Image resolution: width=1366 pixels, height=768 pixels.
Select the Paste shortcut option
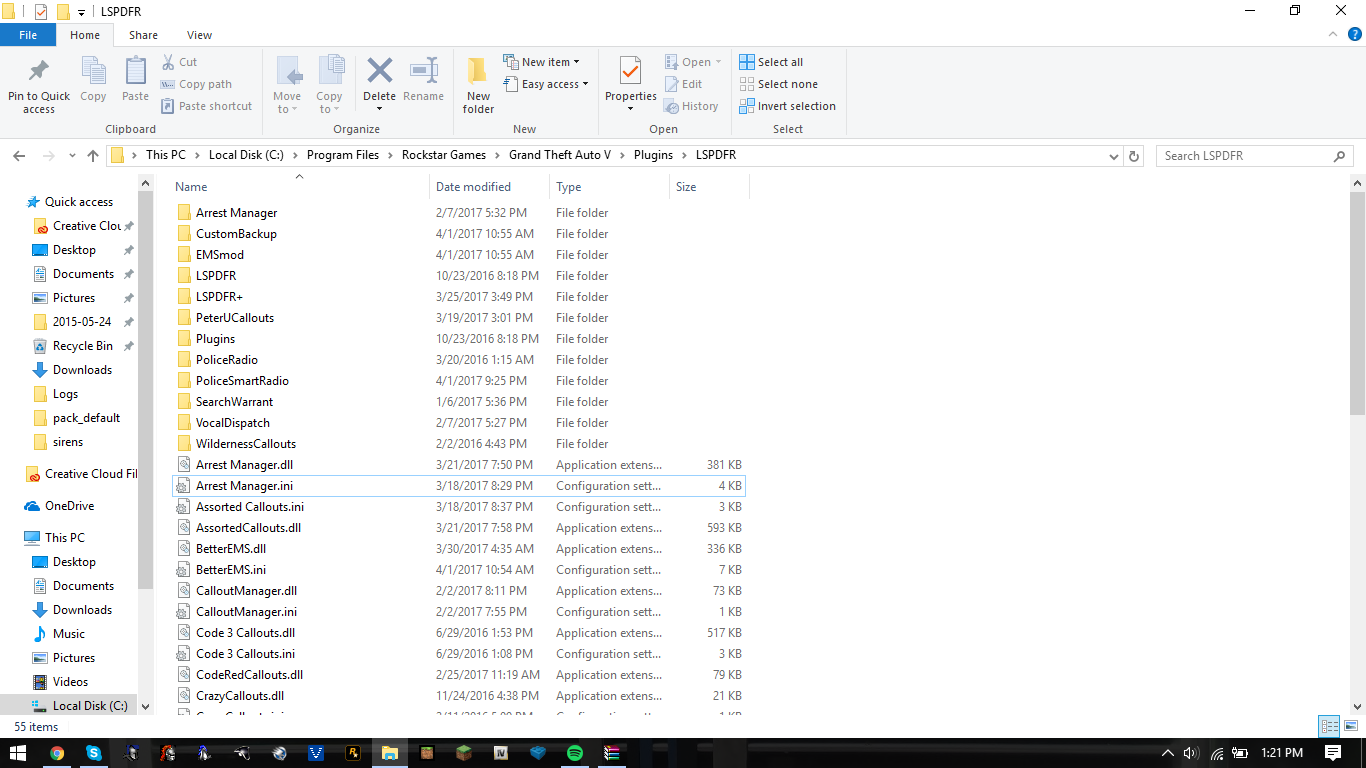[x=206, y=106]
